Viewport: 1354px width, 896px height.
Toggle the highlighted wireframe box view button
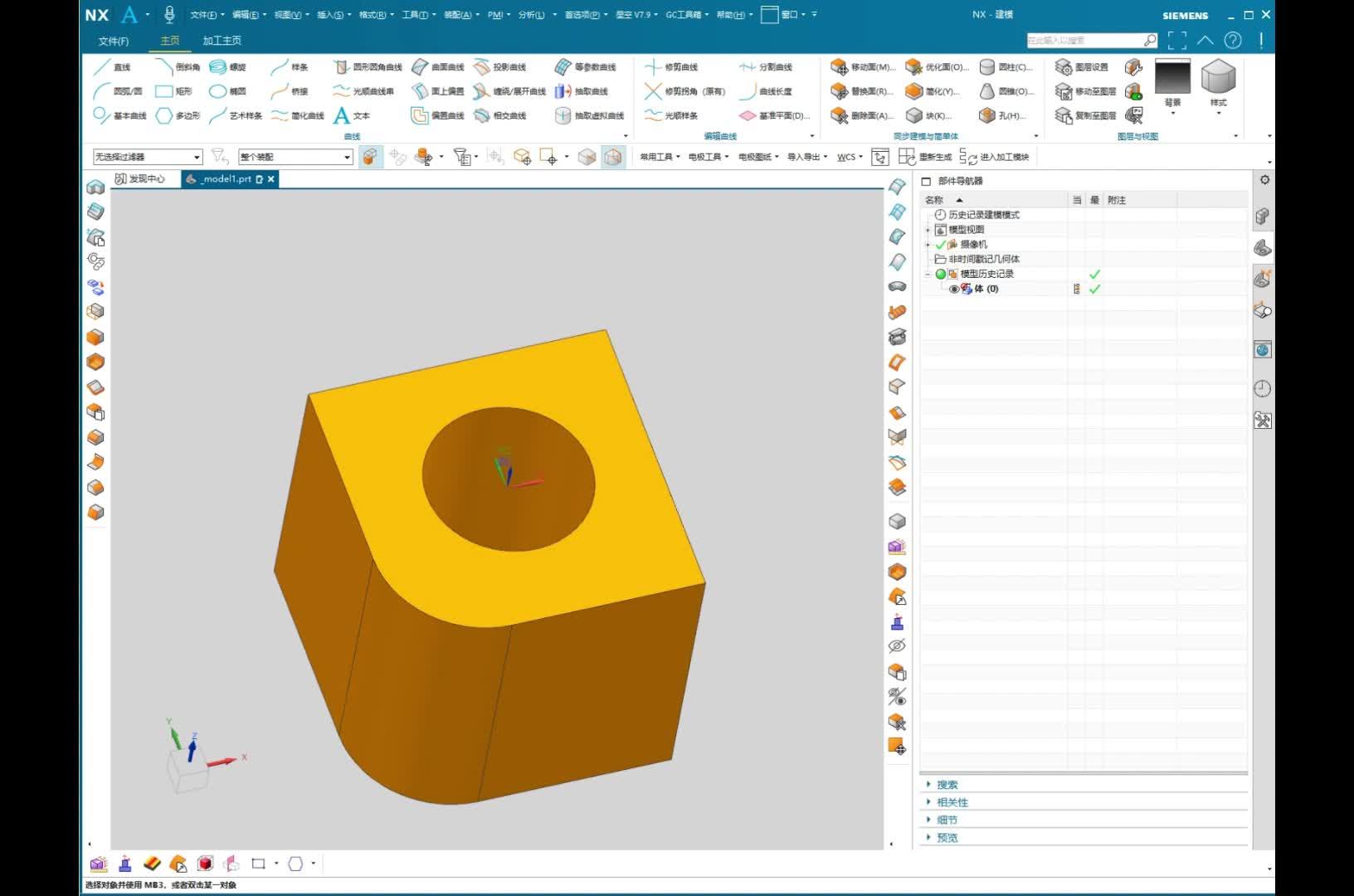(x=613, y=157)
